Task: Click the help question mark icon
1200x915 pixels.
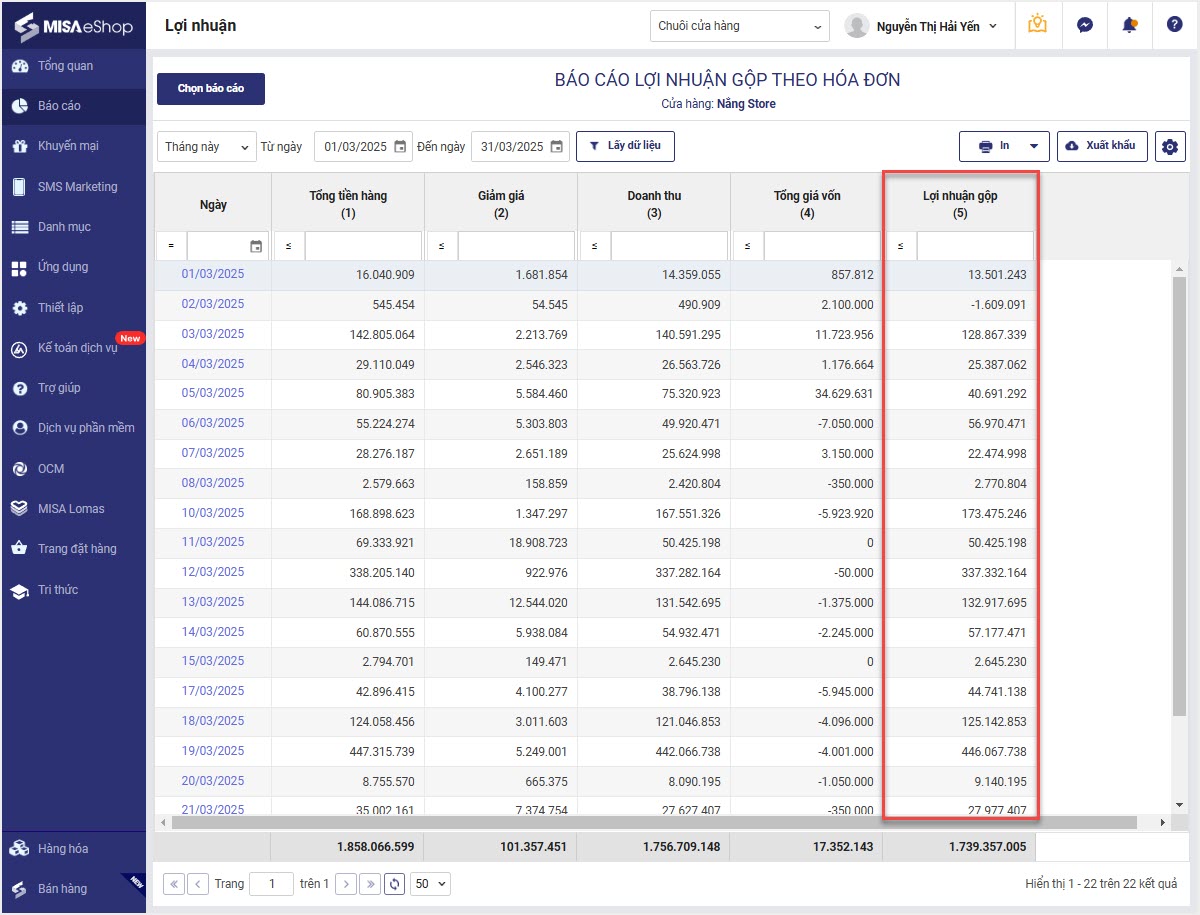Action: pos(1174,25)
